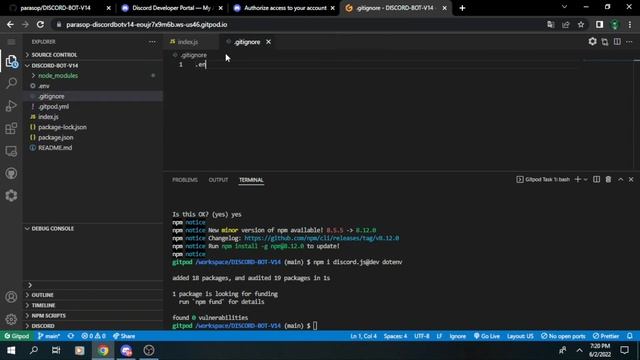Click the Share button in status bar

tap(124, 336)
